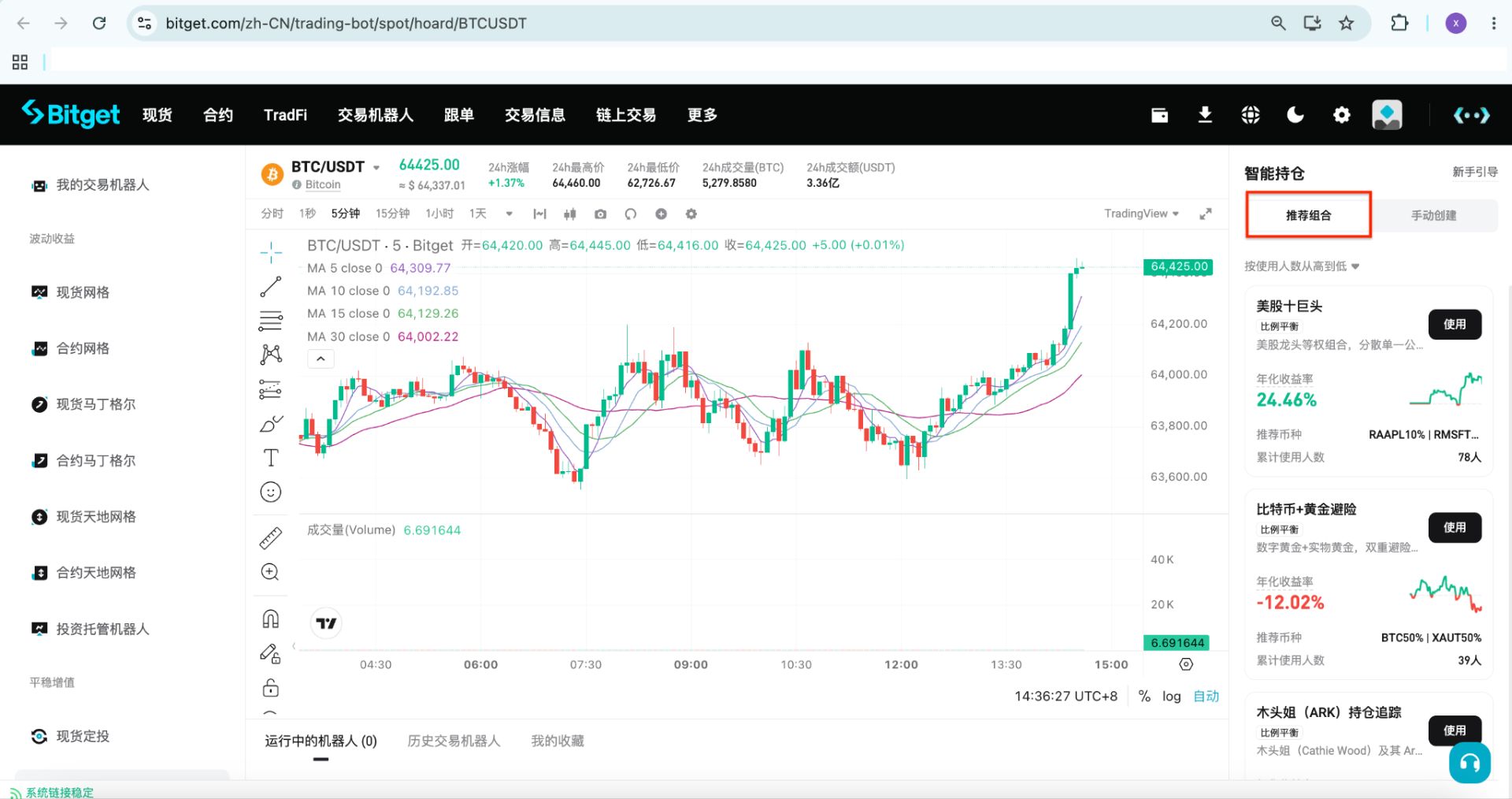Open the user avatar profile
The image size is (1512, 799).
pyautogui.click(x=1387, y=115)
